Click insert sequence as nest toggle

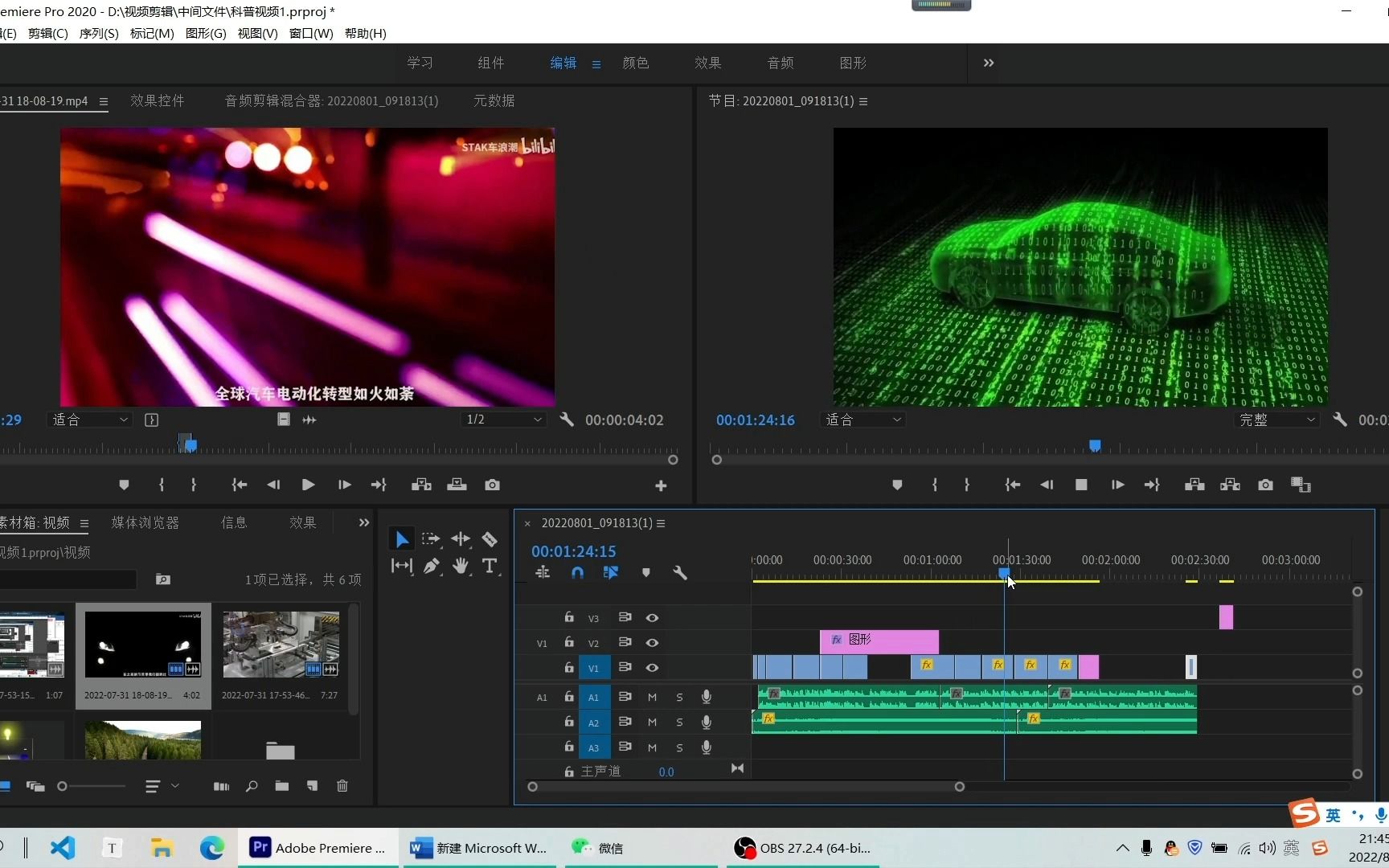click(543, 573)
